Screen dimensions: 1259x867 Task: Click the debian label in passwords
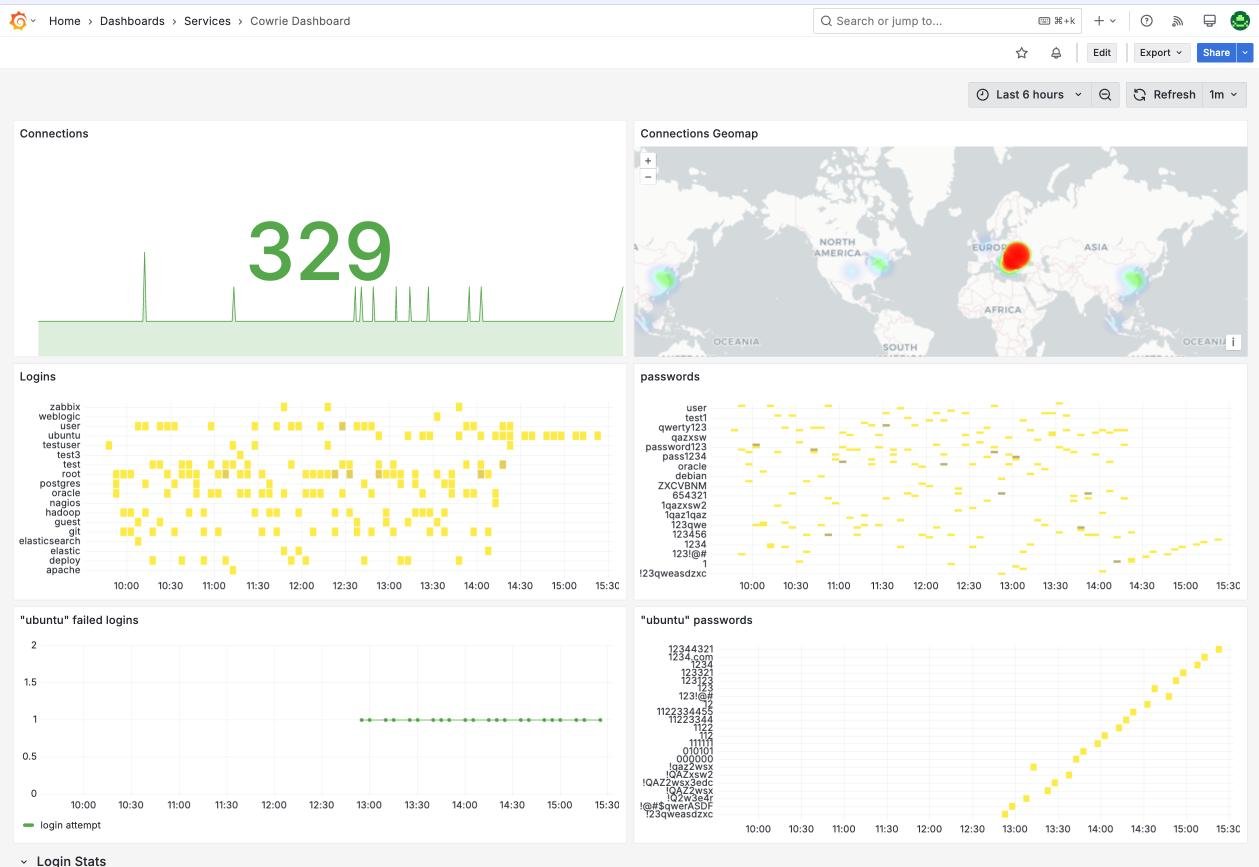691,476
